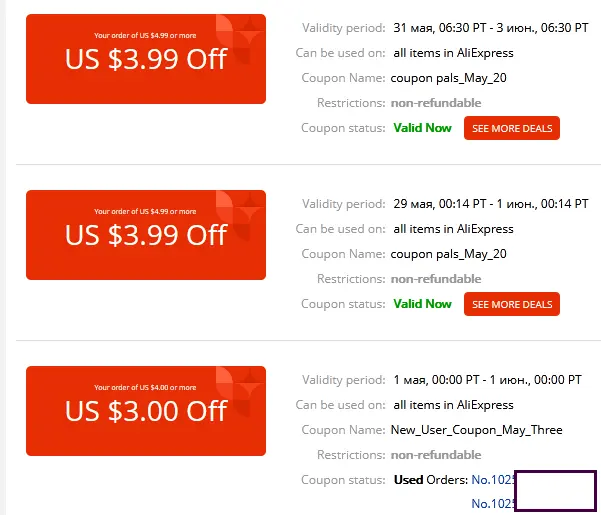601x515 pixels.
Task: Click non-refundable restriction of the $3.00 coupon
Action: point(436,455)
